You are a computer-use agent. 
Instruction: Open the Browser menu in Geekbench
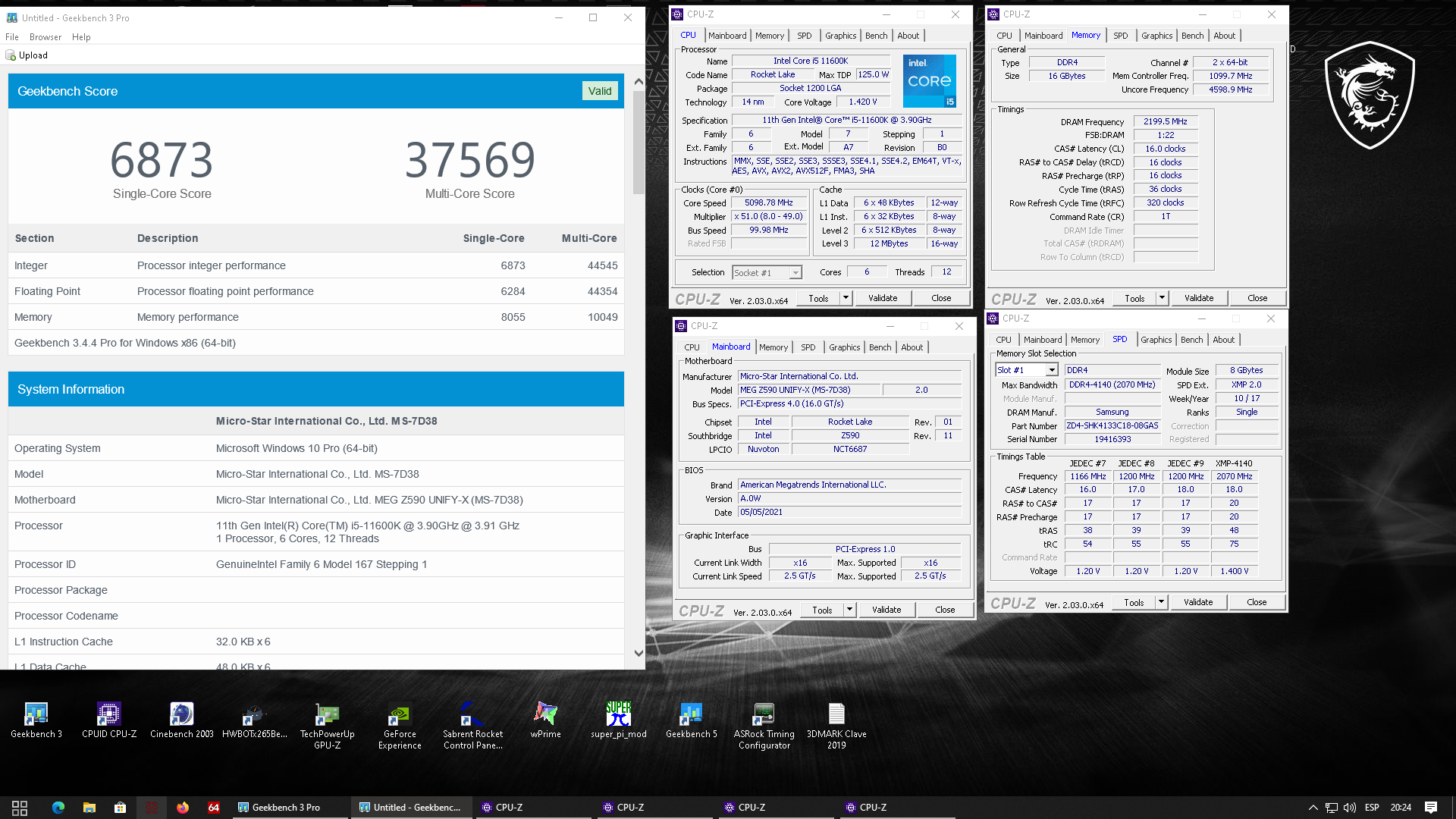[45, 37]
